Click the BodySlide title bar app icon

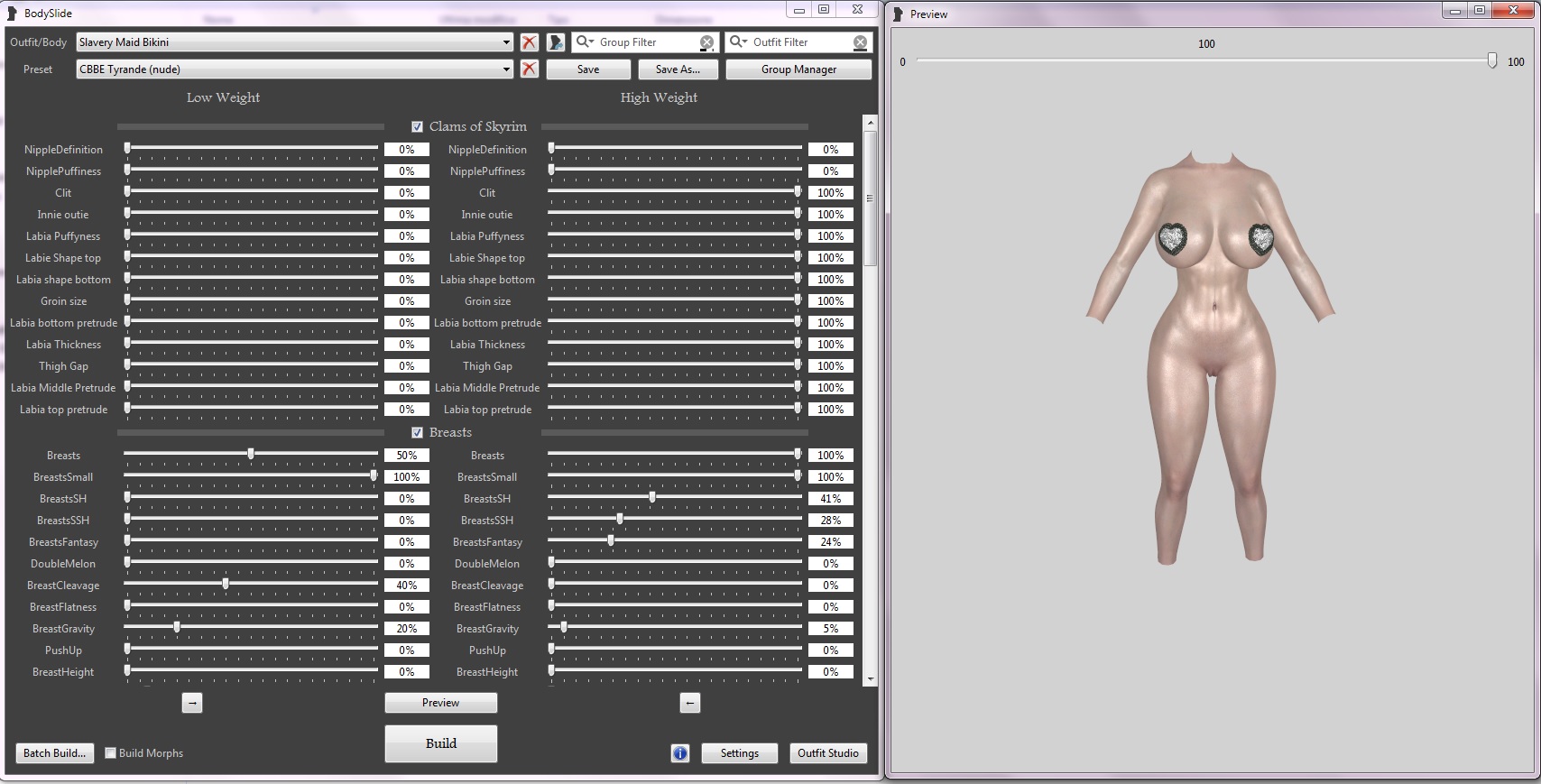[x=13, y=14]
